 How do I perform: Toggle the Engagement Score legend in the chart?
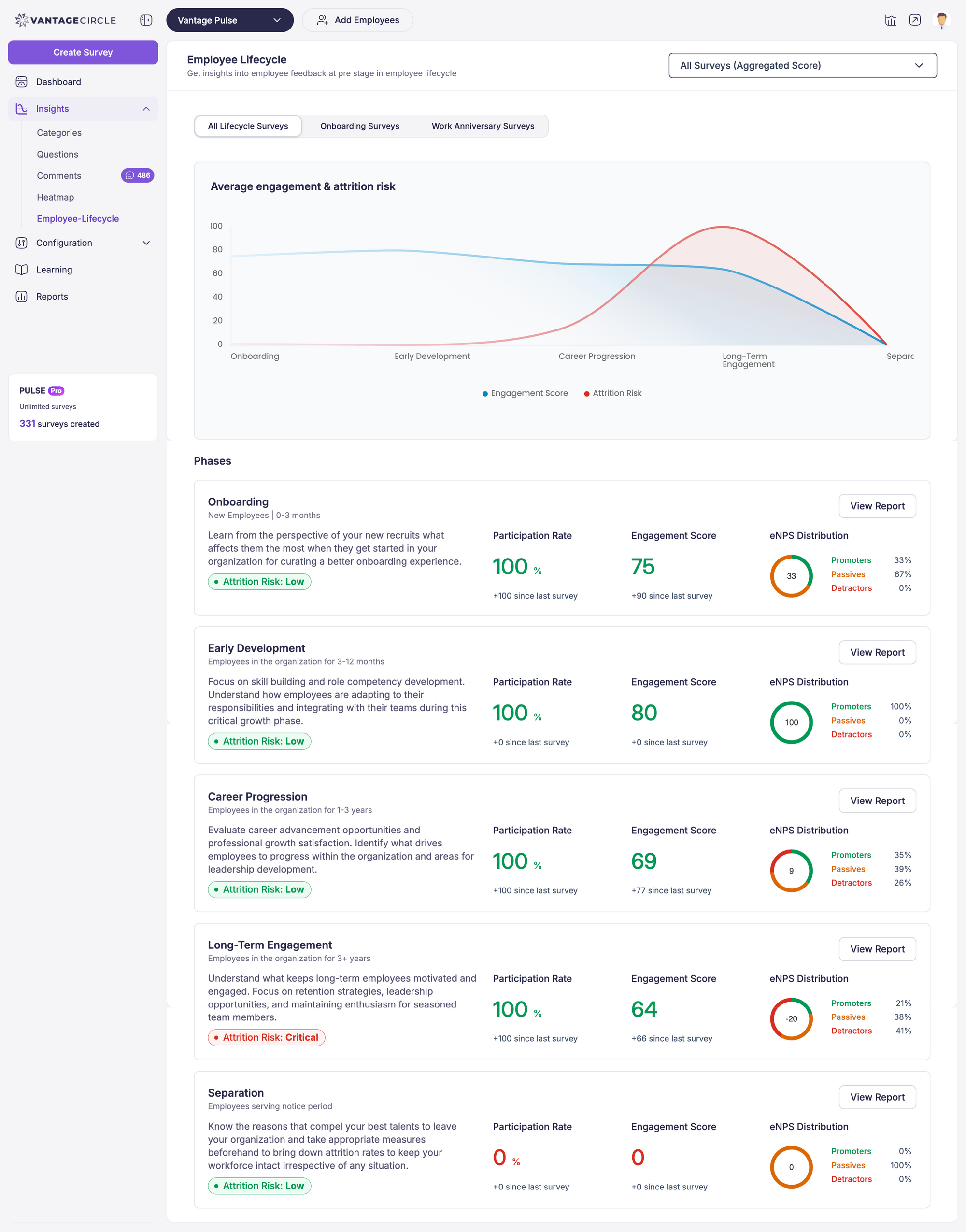525,393
